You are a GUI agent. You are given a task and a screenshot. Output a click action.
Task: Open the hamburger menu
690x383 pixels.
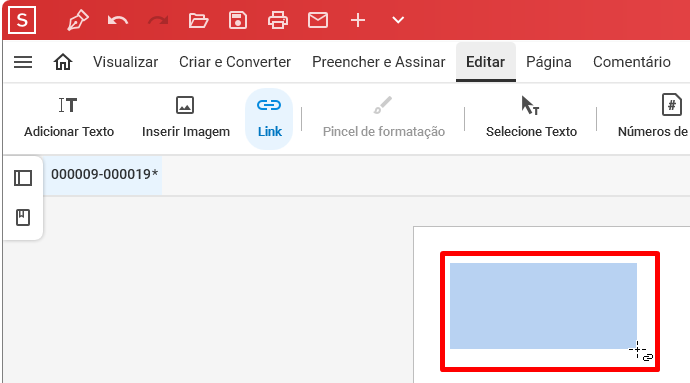(x=23, y=62)
